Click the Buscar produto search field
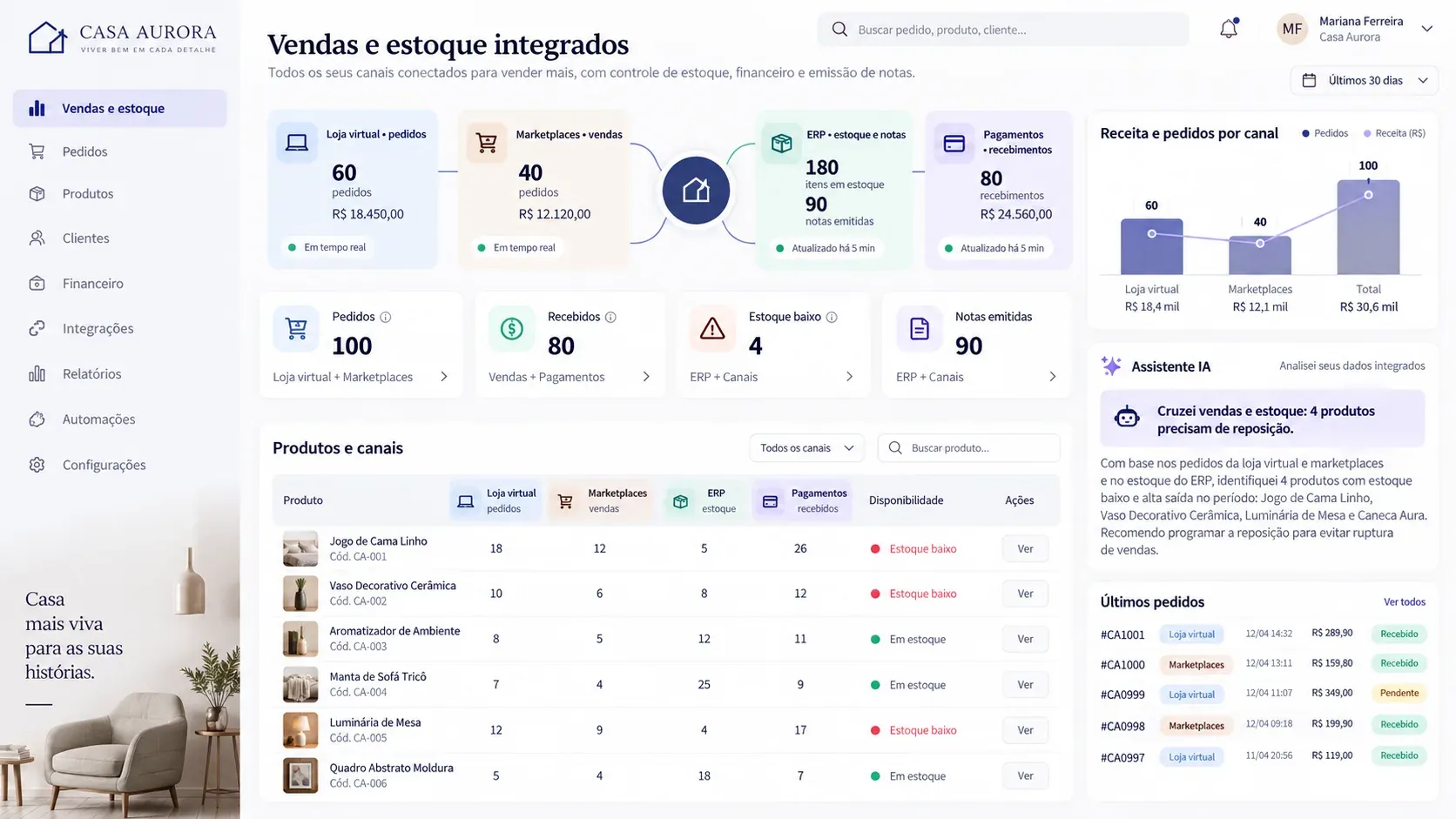1456x819 pixels. pos(969,448)
